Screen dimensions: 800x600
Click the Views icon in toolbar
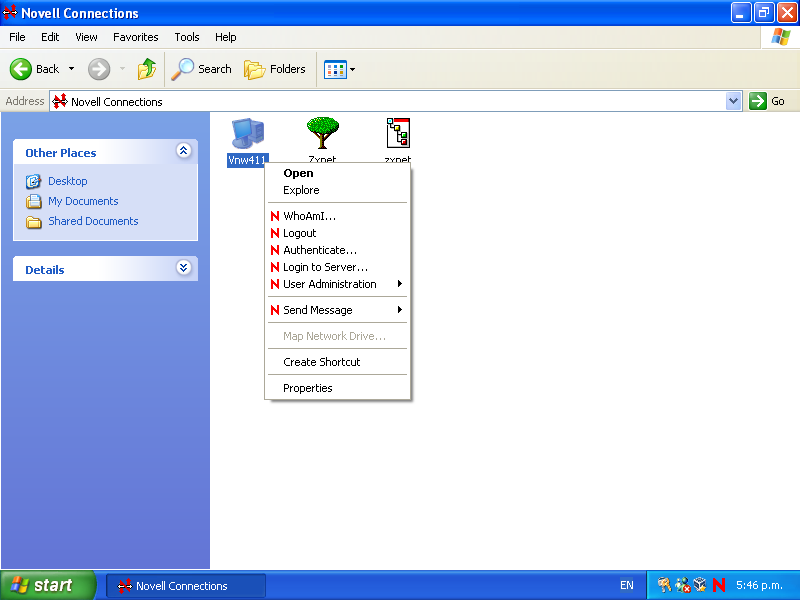click(335, 69)
